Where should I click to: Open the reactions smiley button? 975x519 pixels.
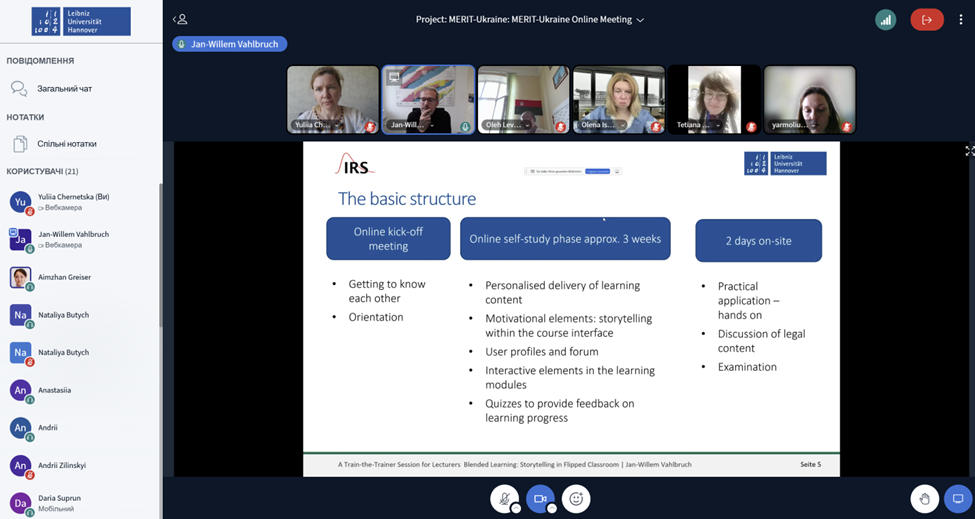click(x=576, y=498)
